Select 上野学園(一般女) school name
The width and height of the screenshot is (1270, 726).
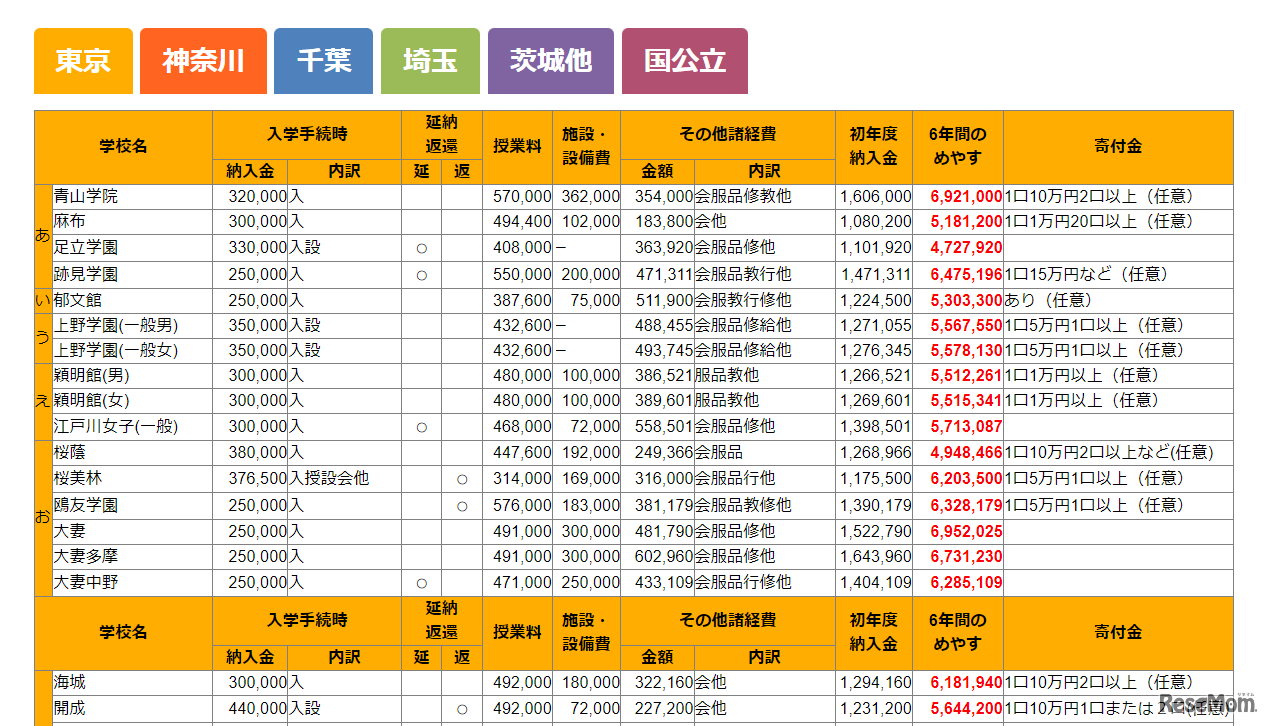[116, 350]
